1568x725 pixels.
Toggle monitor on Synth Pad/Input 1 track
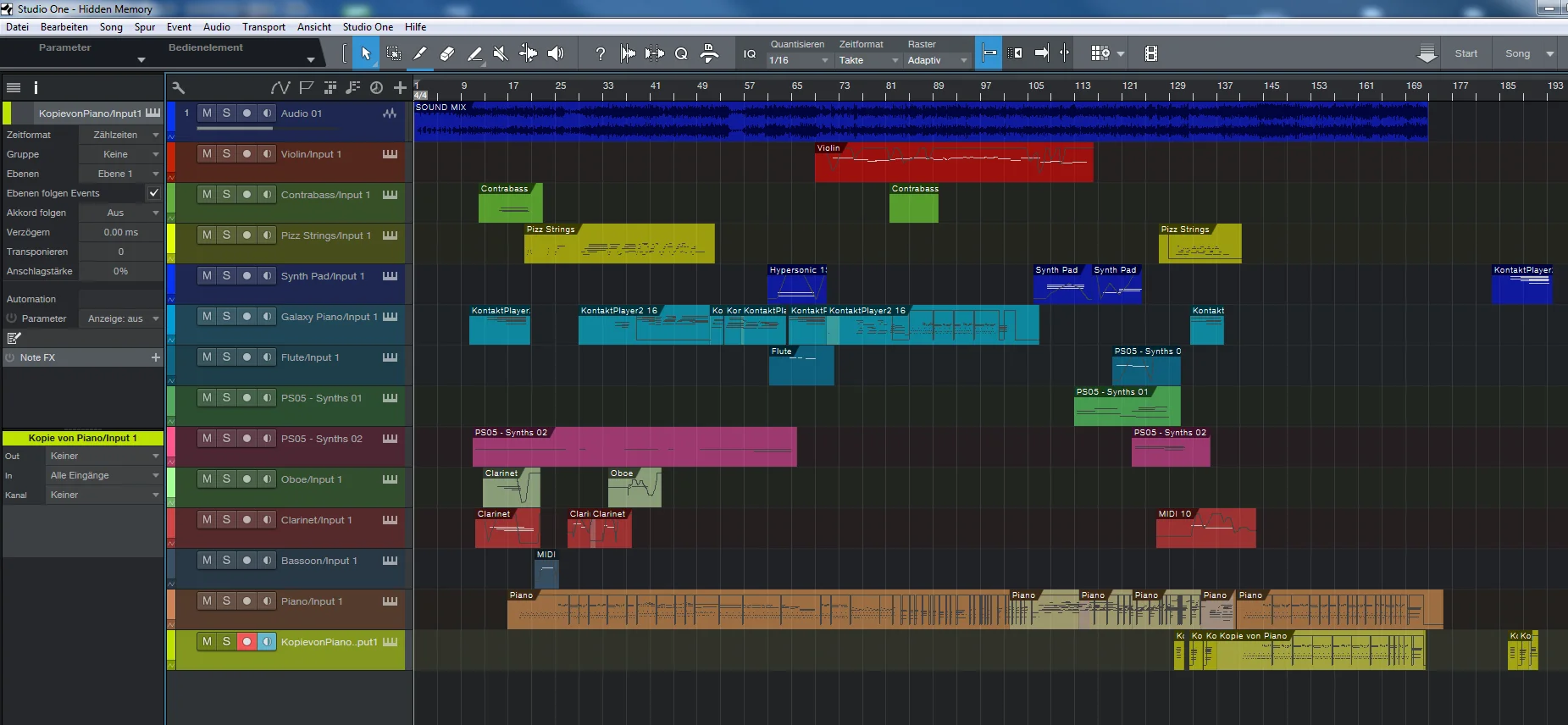pyautogui.click(x=267, y=275)
